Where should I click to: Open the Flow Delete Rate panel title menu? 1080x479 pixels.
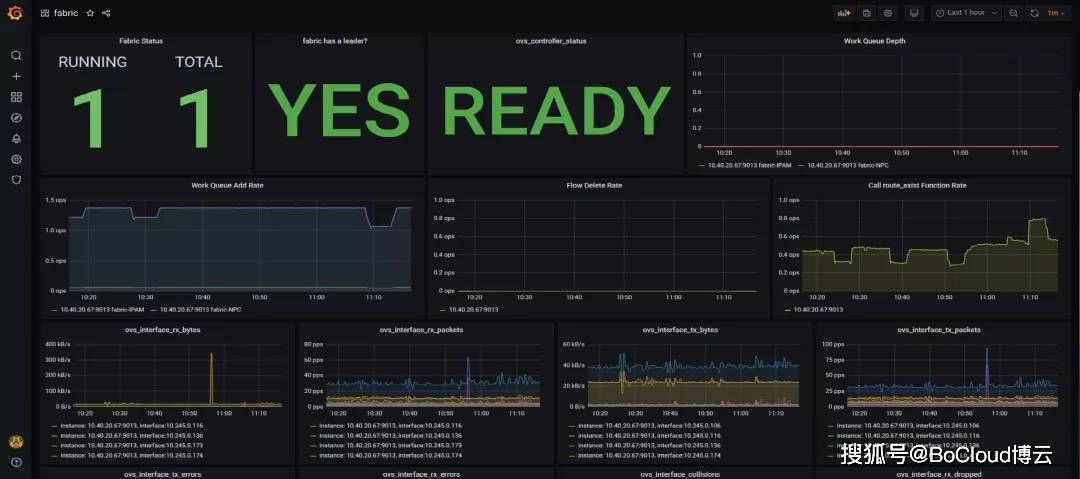pos(594,185)
